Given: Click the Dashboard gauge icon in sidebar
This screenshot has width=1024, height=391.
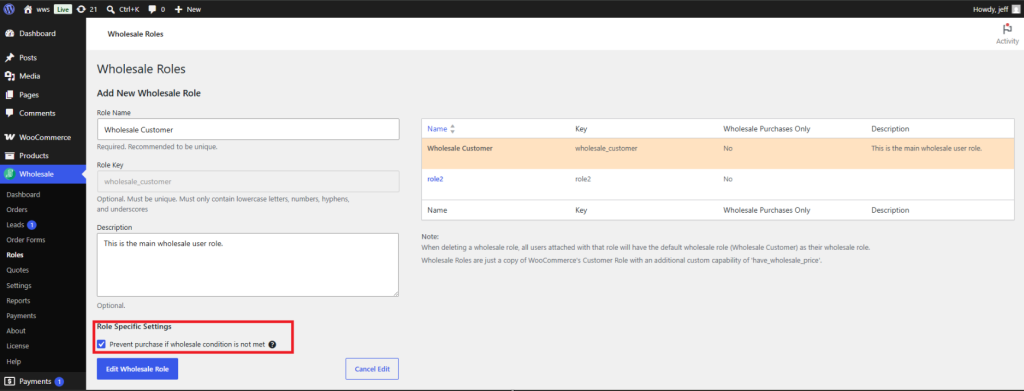Looking at the screenshot, I should pos(10,33).
